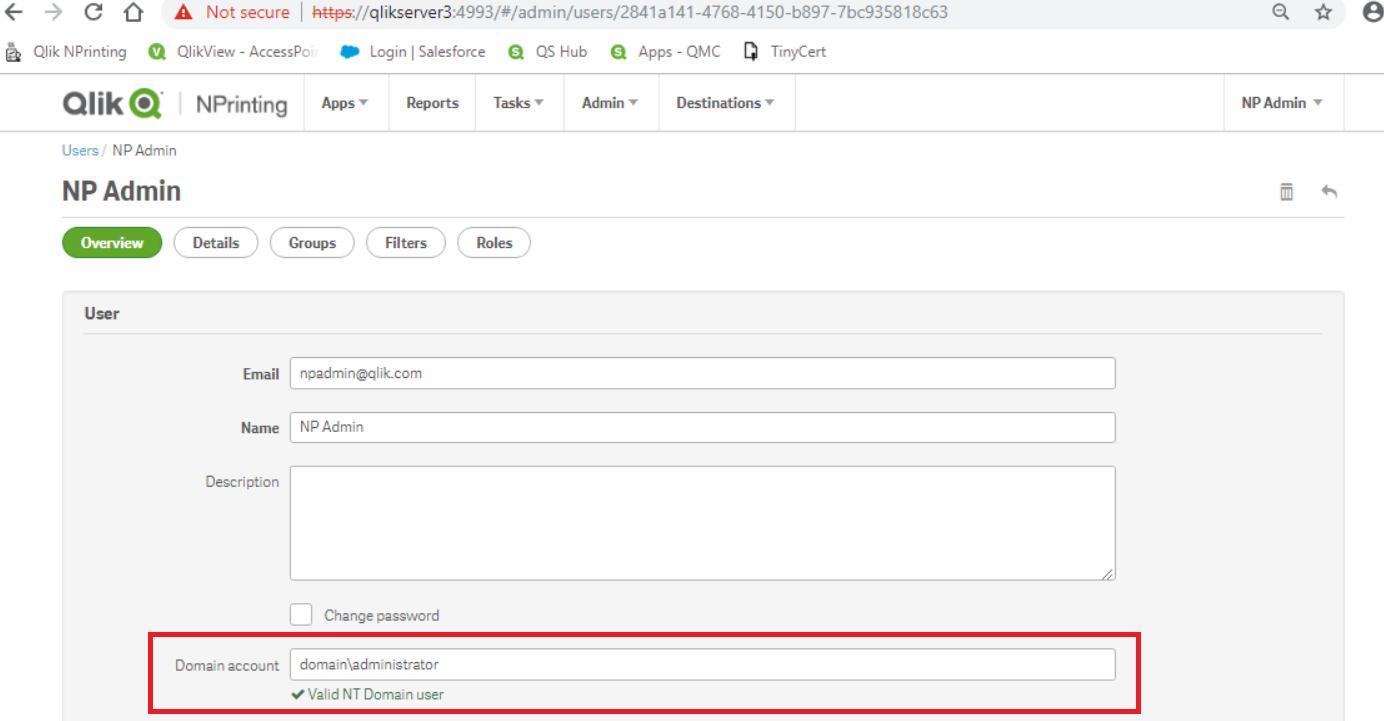
Task: Reload the page with refresh icon
Action: [94, 12]
